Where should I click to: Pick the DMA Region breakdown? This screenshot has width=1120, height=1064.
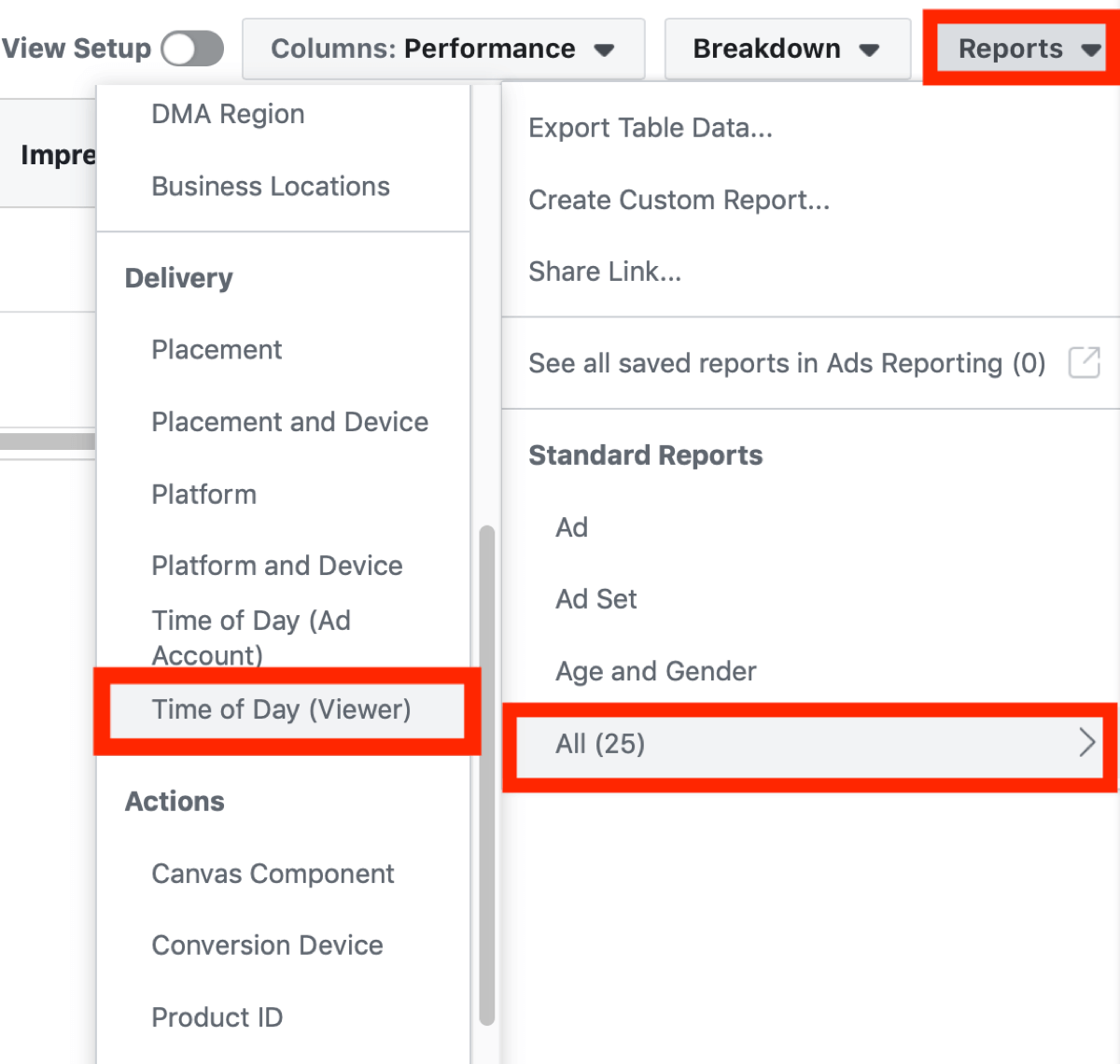pyautogui.click(x=228, y=114)
